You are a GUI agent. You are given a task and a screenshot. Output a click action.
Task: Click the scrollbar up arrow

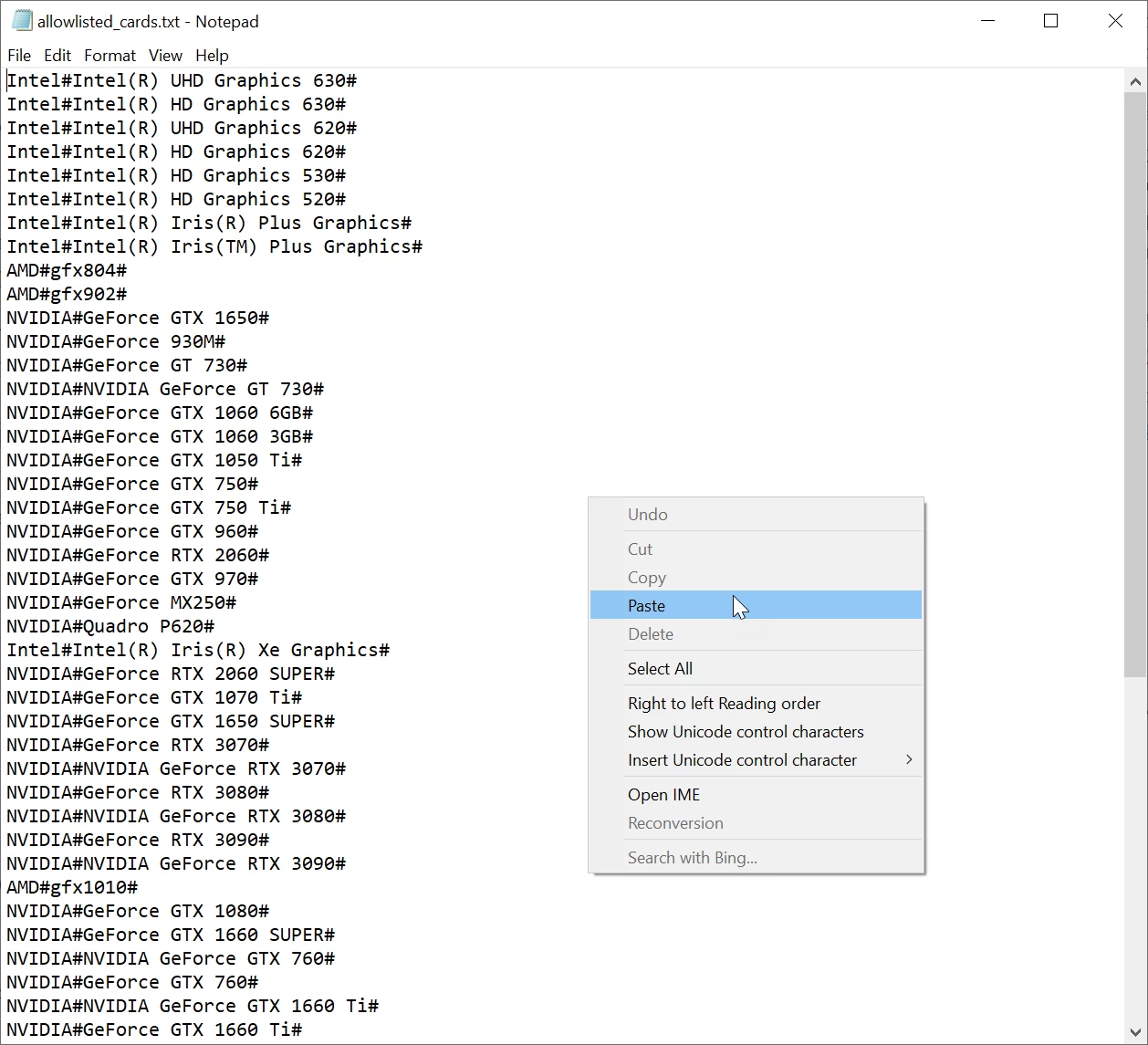click(1135, 81)
